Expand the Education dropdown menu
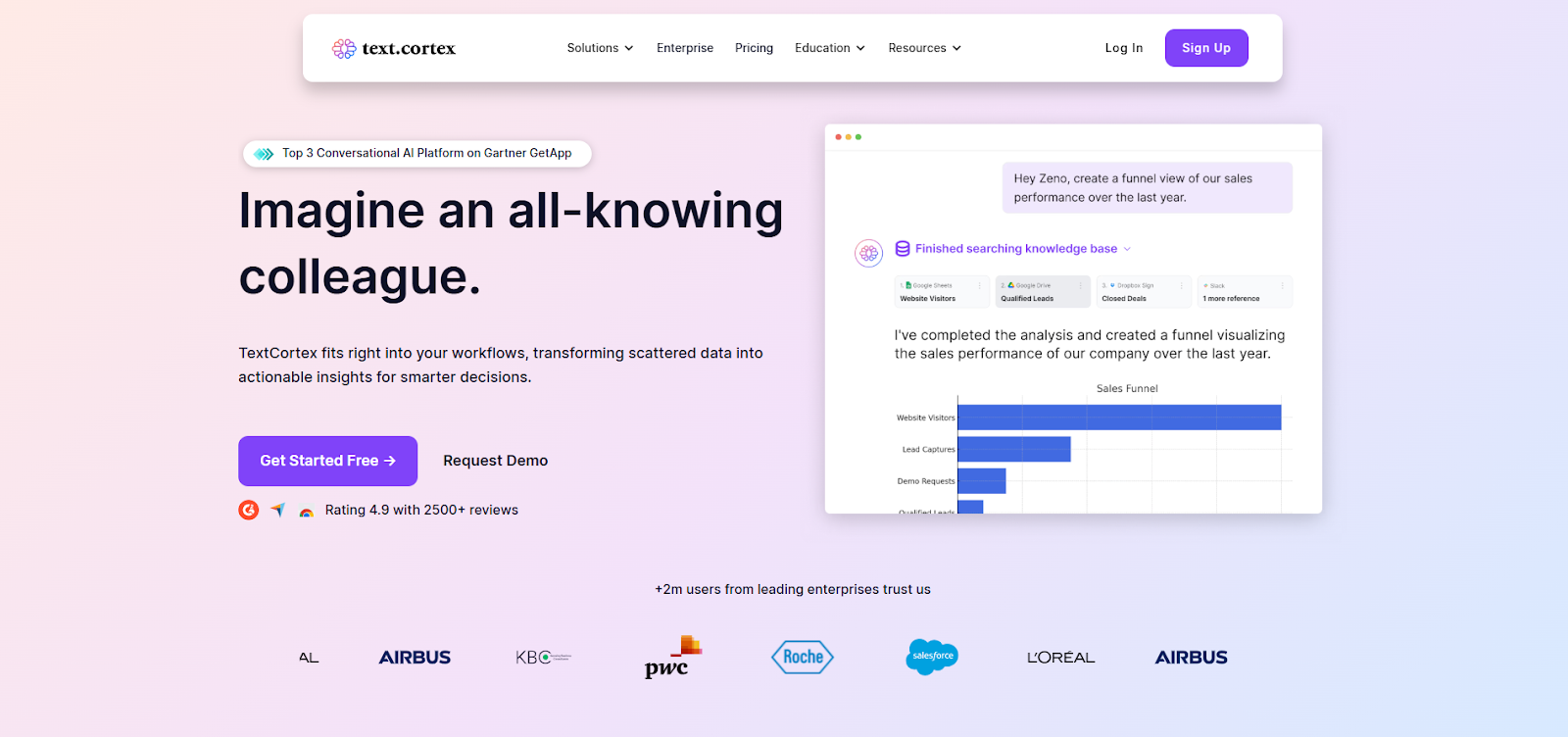Screen dimensions: 1568x737 (830, 48)
